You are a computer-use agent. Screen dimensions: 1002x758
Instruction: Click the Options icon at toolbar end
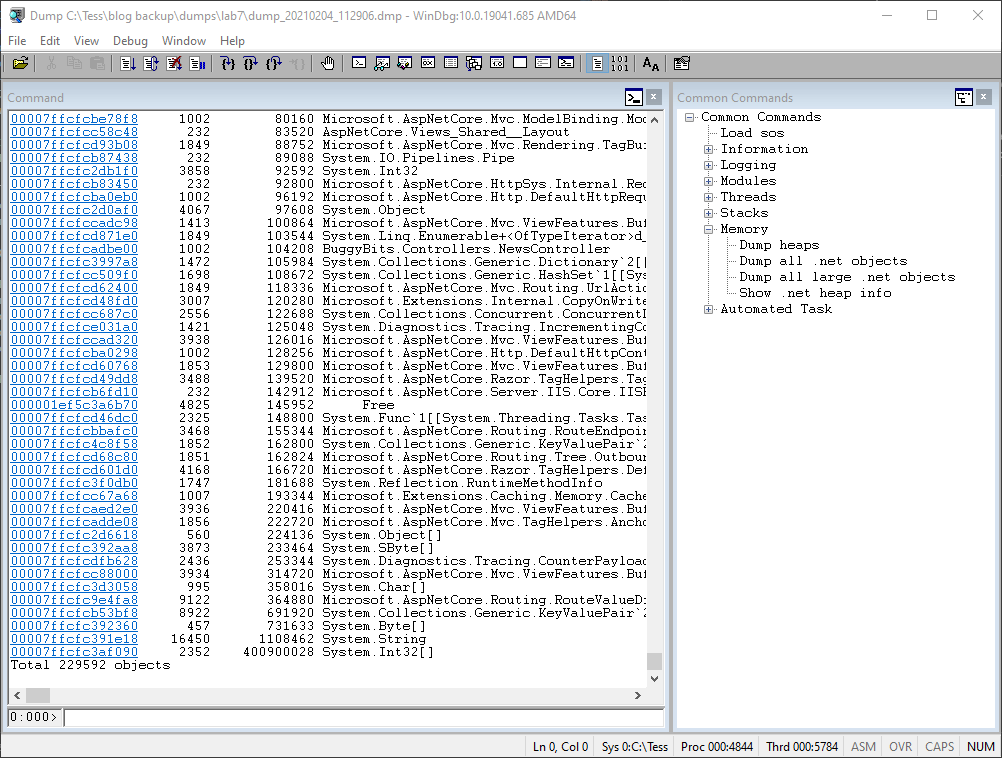682,63
